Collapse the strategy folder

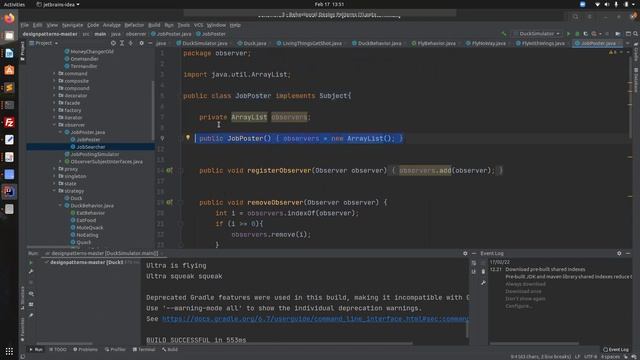54,191
